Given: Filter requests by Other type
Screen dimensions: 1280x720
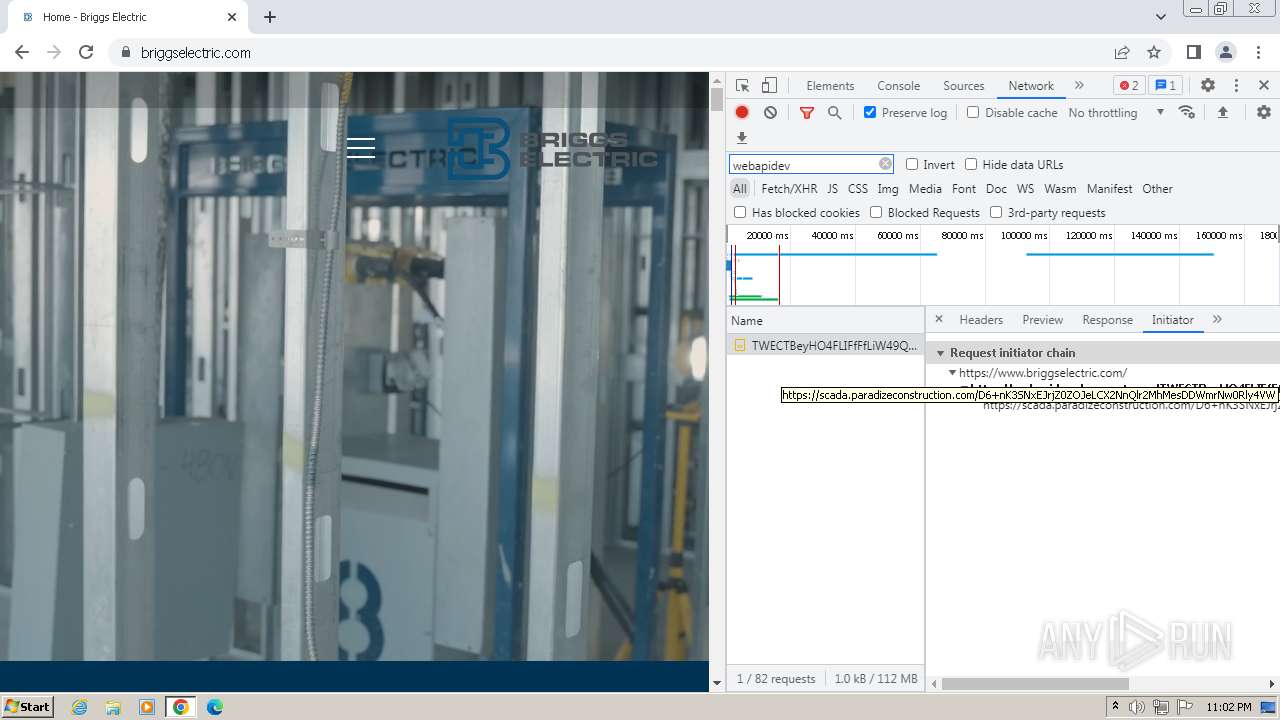Looking at the screenshot, I should (x=1157, y=188).
